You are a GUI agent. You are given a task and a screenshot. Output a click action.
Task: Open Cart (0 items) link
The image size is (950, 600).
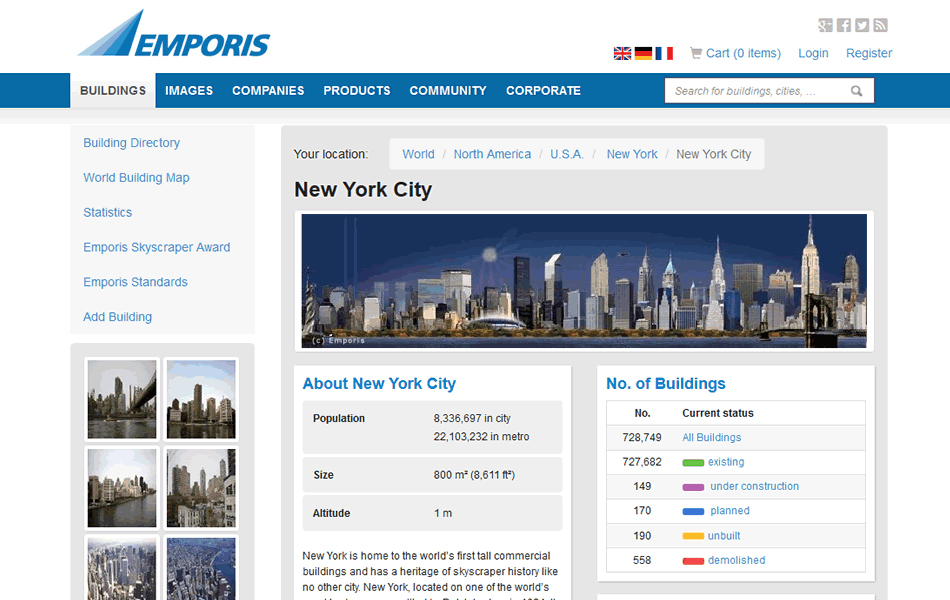(743, 53)
